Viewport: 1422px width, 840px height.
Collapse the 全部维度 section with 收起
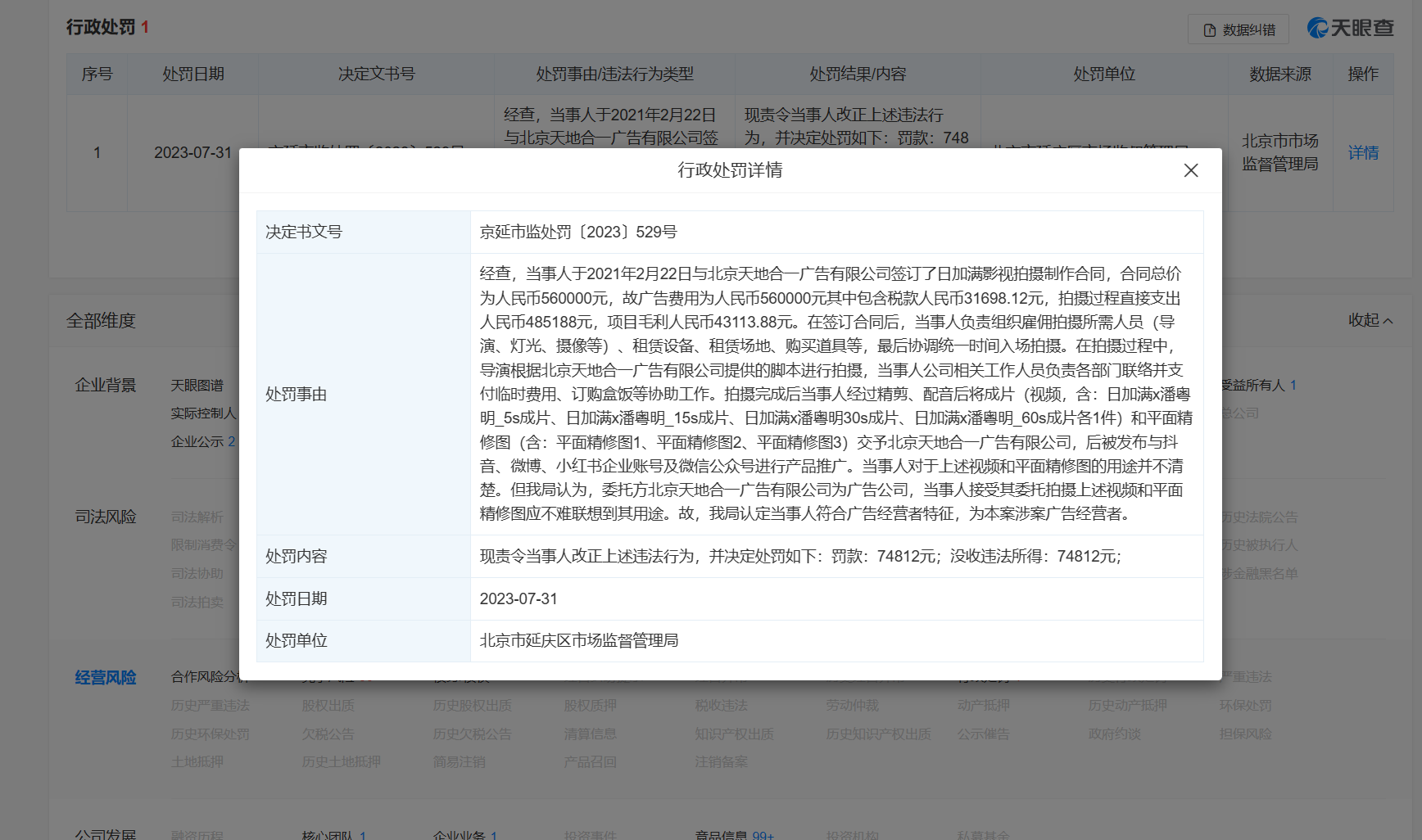[x=1370, y=320]
